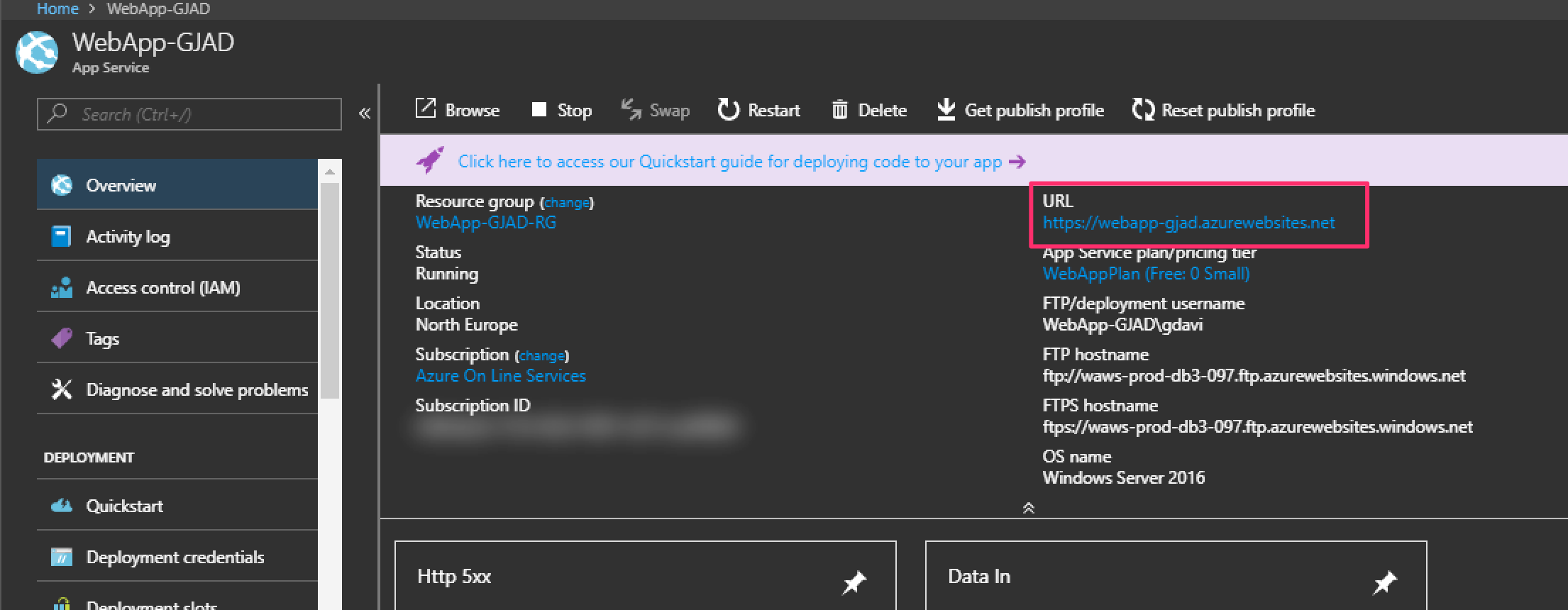Screen dimensions: 1568x610
Task: Click the rocket Quickstart icon in banner
Action: tap(430, 160)
